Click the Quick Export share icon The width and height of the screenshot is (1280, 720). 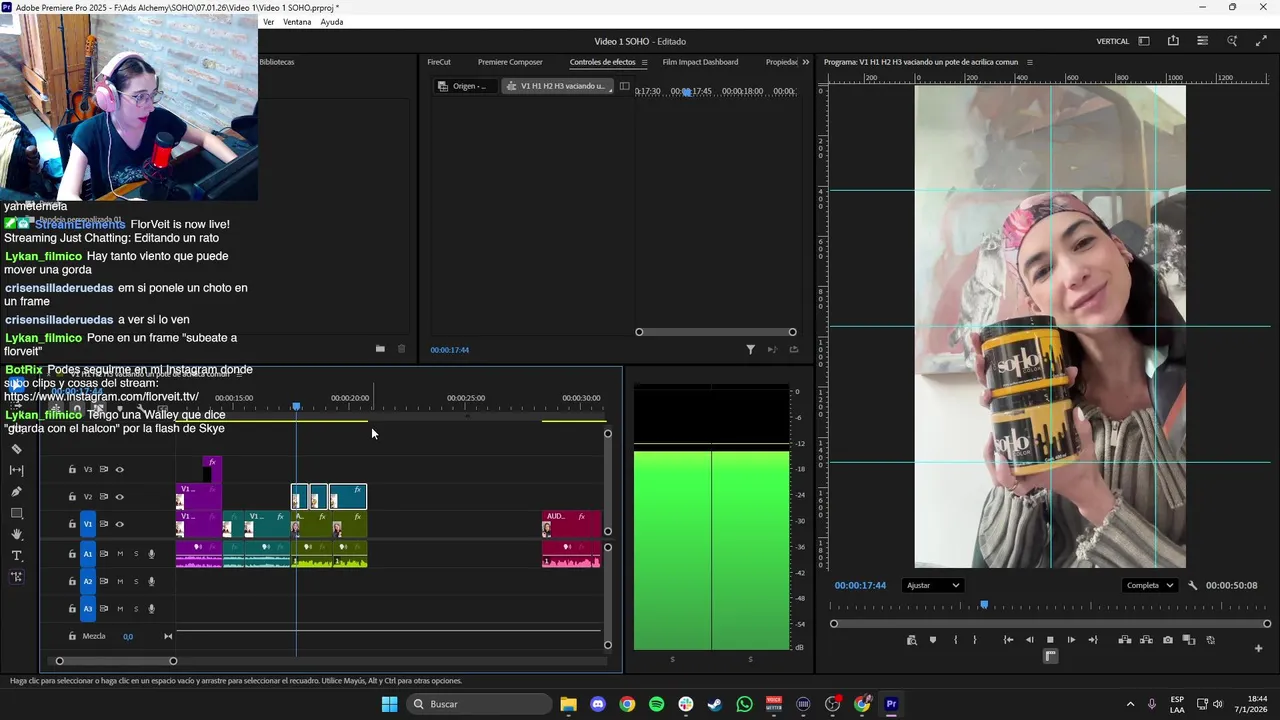tap(1173, 41)
